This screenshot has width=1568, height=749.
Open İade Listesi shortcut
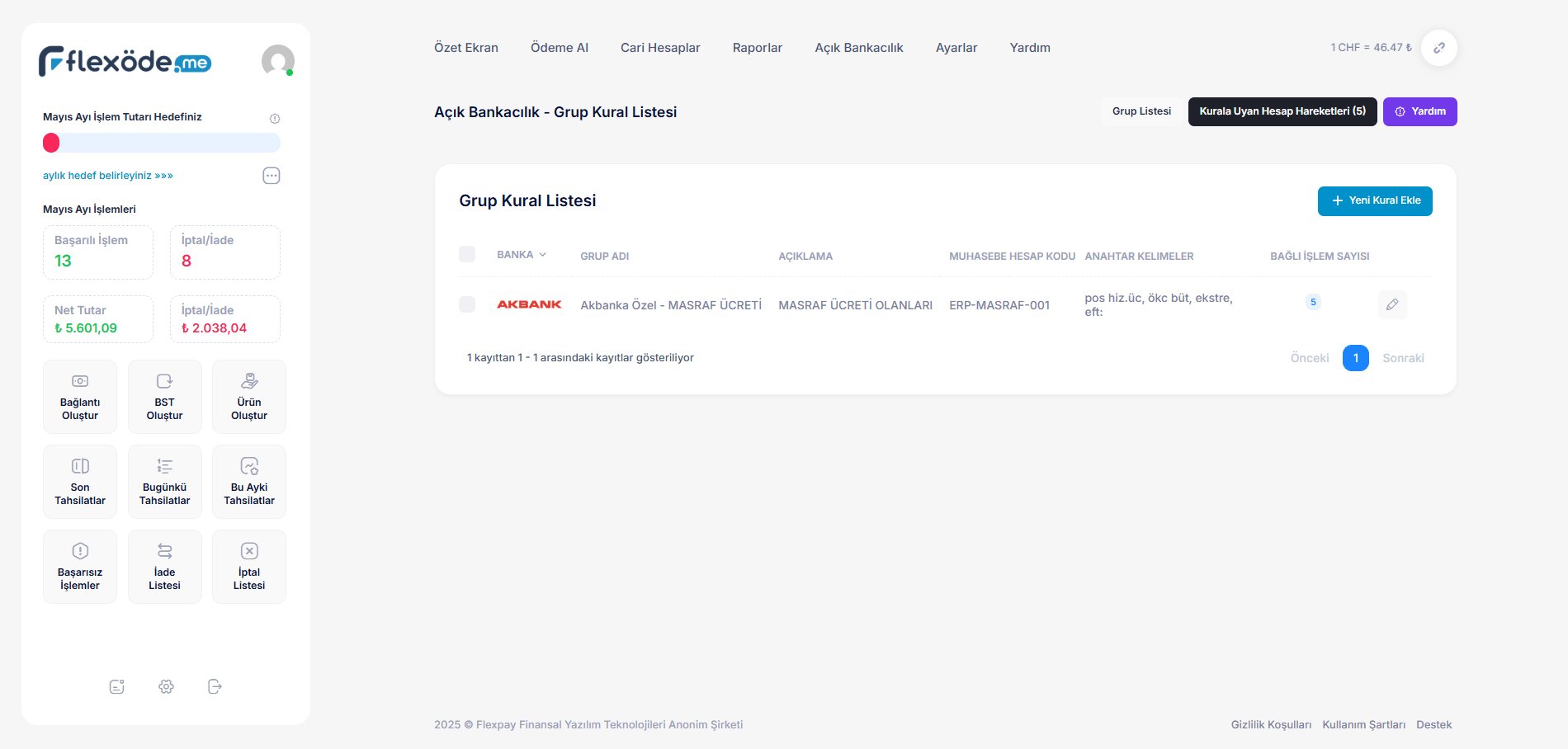(165, 567)
